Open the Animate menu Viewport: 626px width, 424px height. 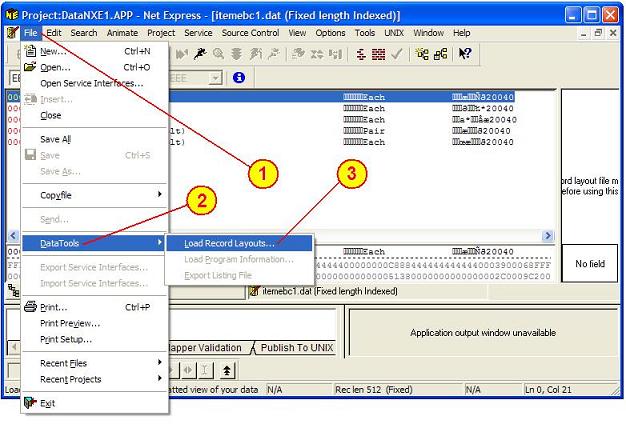123,33
